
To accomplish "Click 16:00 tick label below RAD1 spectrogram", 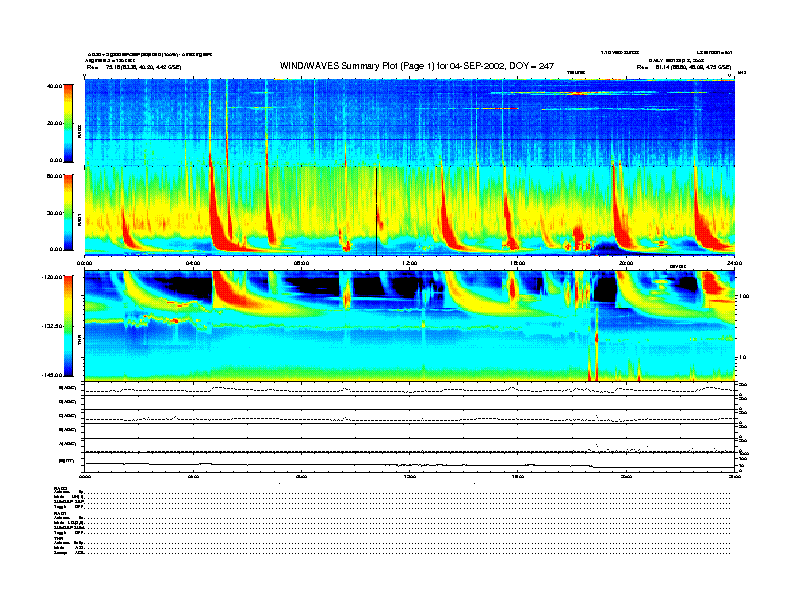I will (x=518, y=263).
